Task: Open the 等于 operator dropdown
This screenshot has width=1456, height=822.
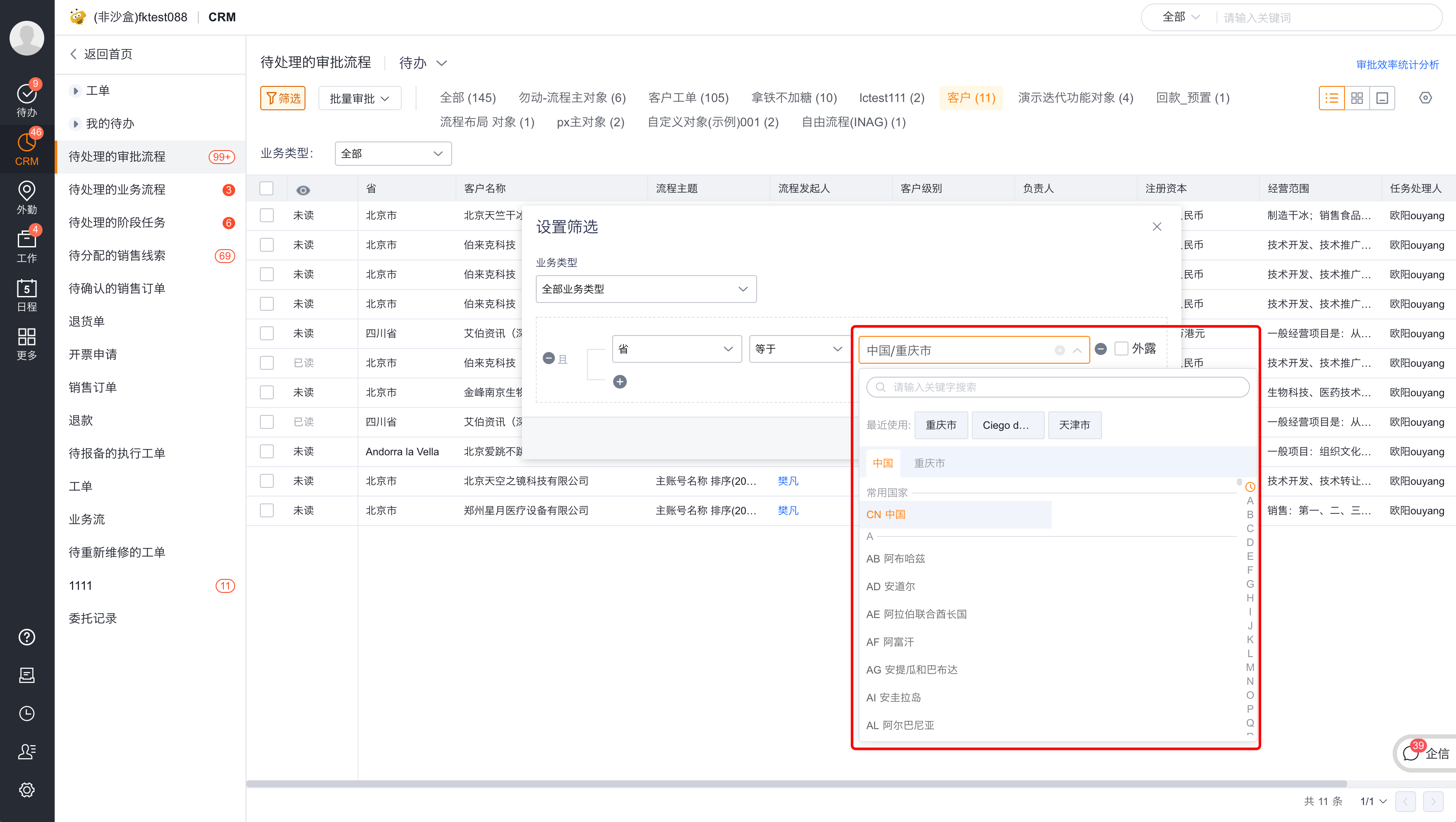Action: pos(799,349)
